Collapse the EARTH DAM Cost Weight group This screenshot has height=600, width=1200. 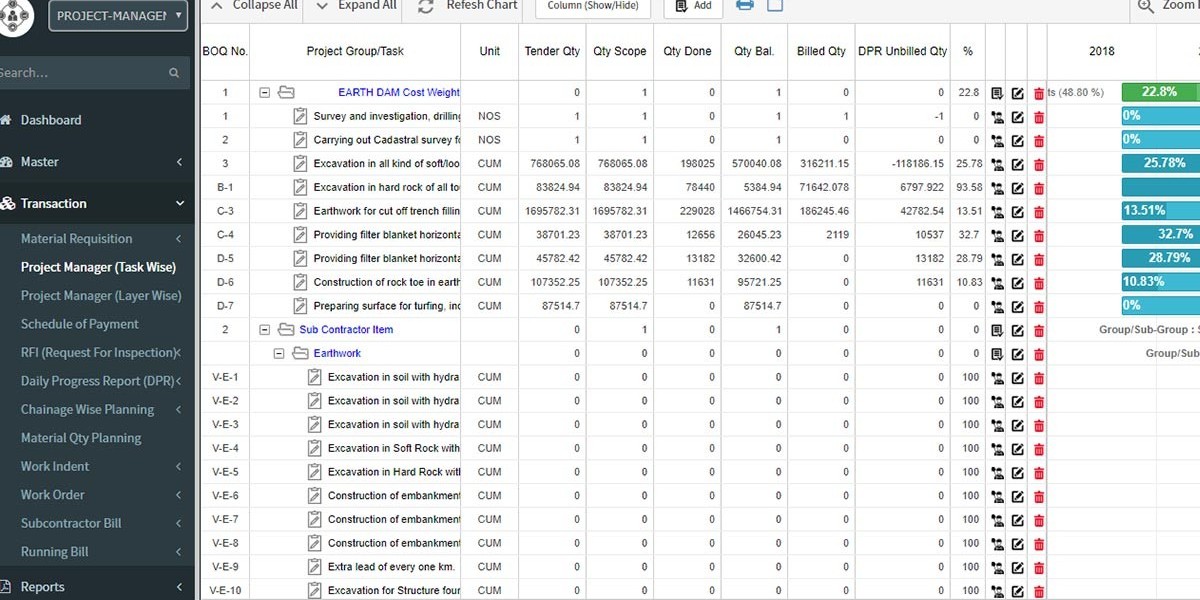265,92
